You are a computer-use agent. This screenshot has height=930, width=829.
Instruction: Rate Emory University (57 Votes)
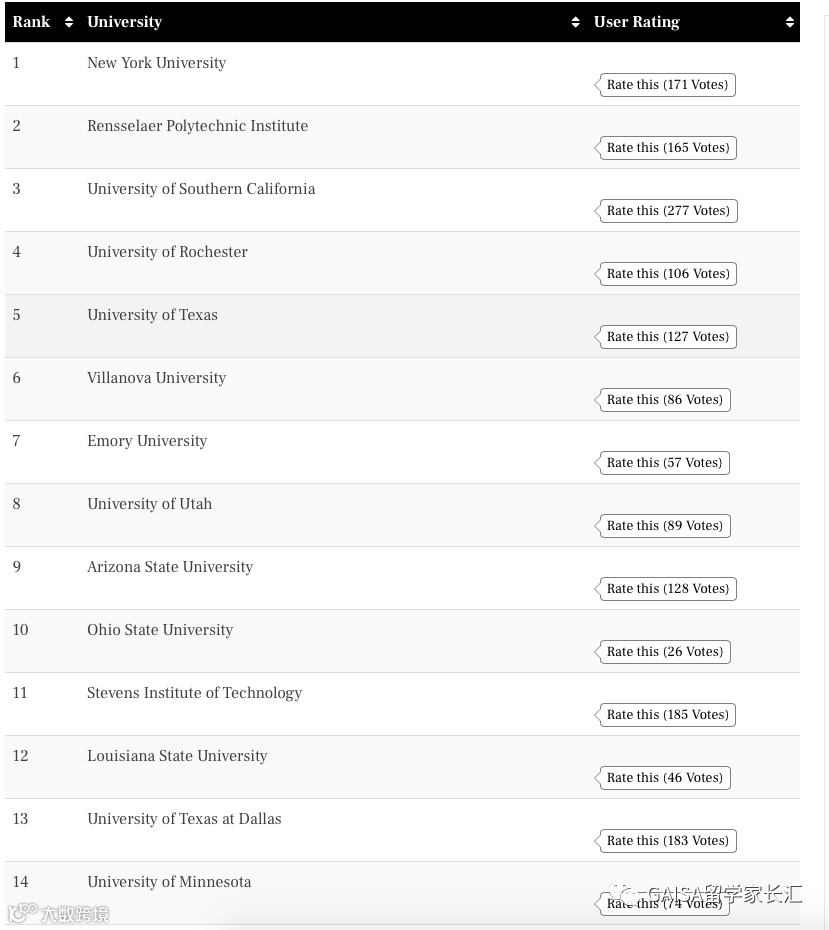[663, 463]
